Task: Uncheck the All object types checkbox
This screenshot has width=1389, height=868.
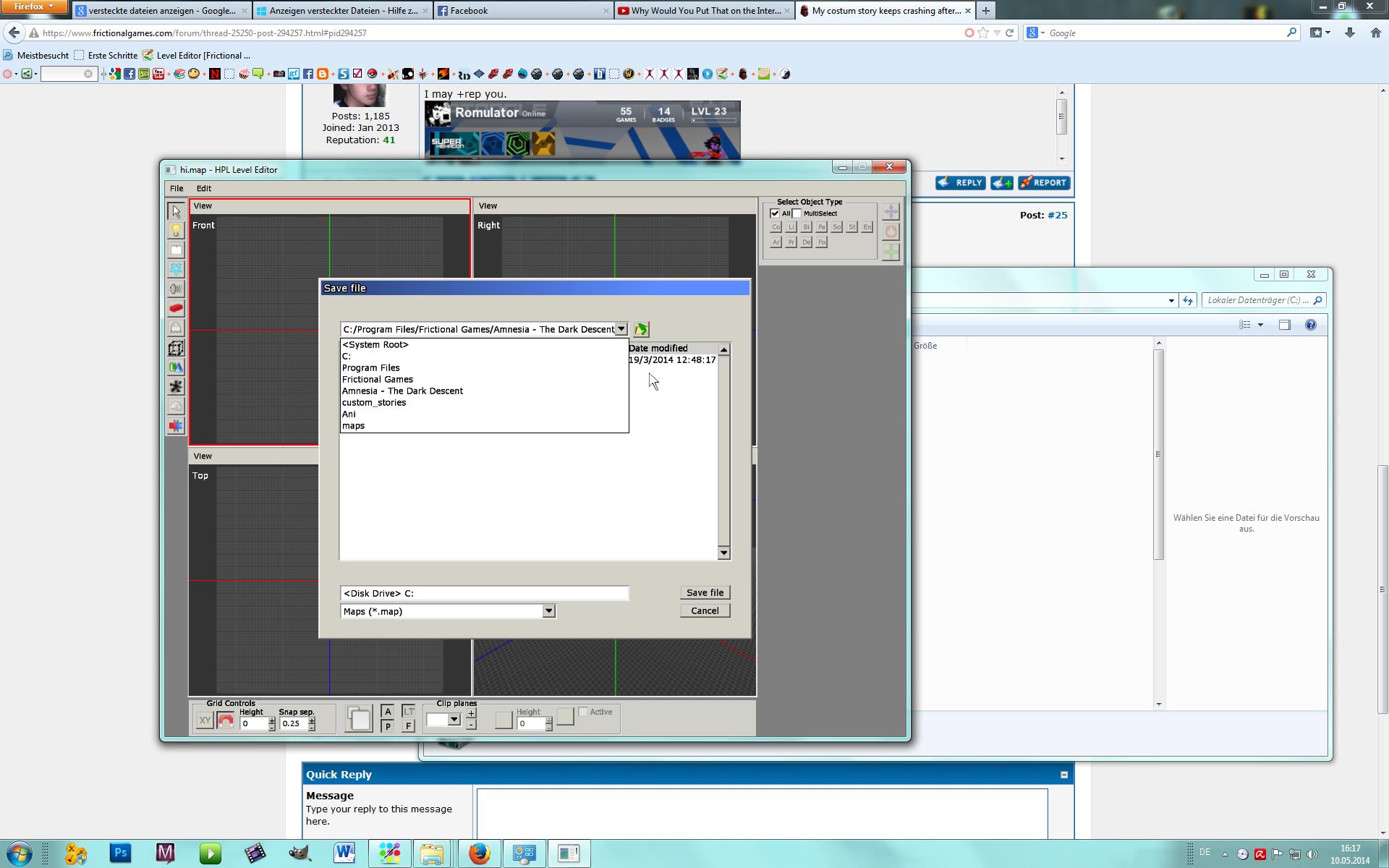Action: tap(775, 213)
